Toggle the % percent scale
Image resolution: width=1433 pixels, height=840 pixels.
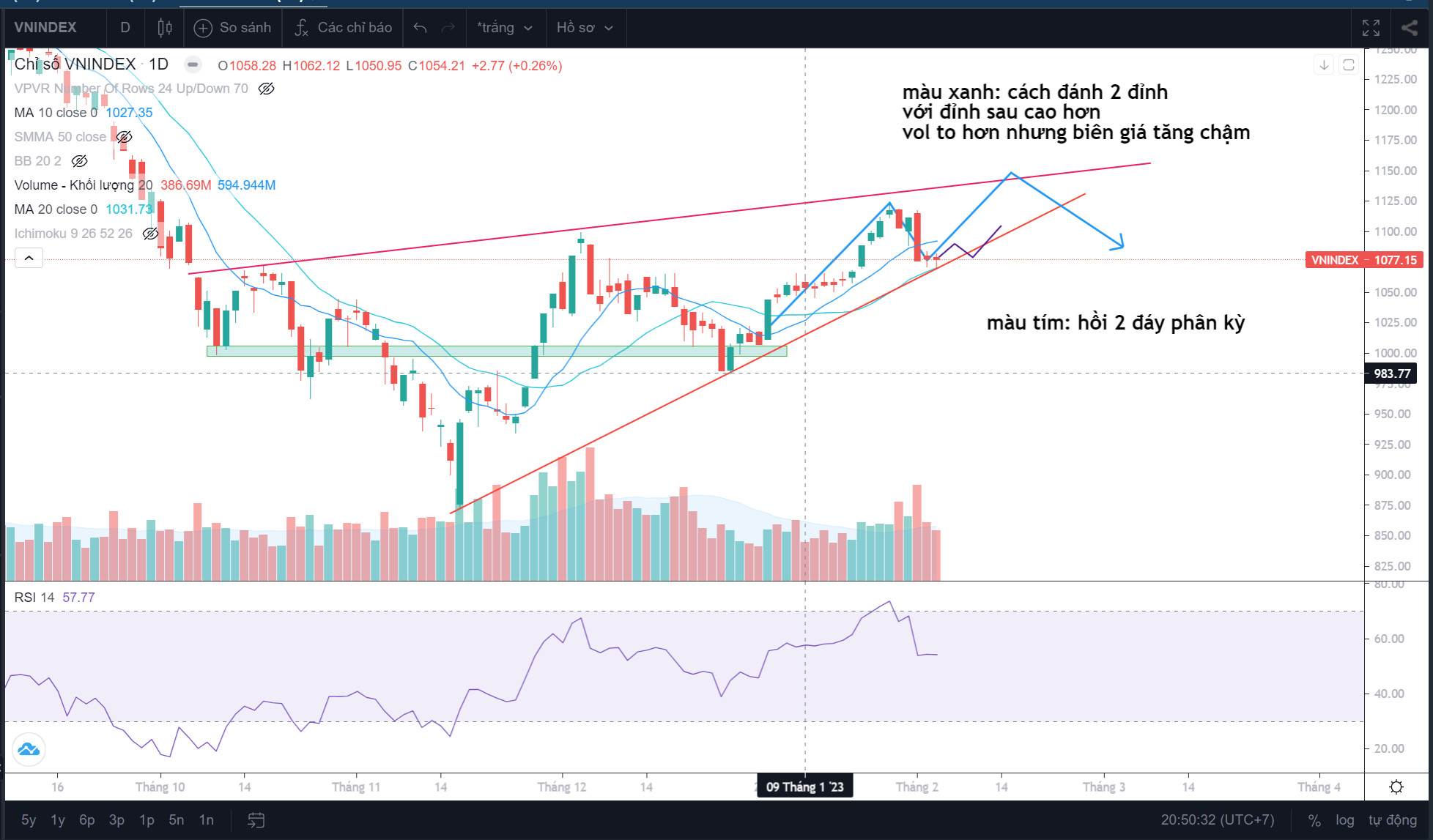click(1314, 820)
